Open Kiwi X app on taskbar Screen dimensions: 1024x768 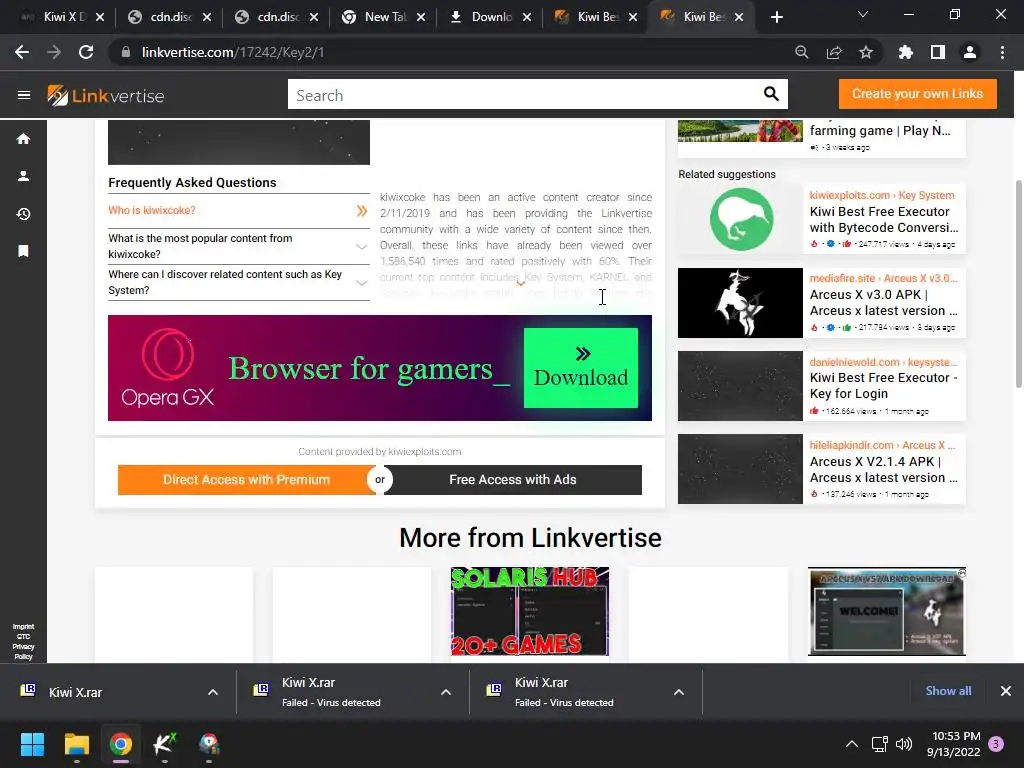coord(165,744)
